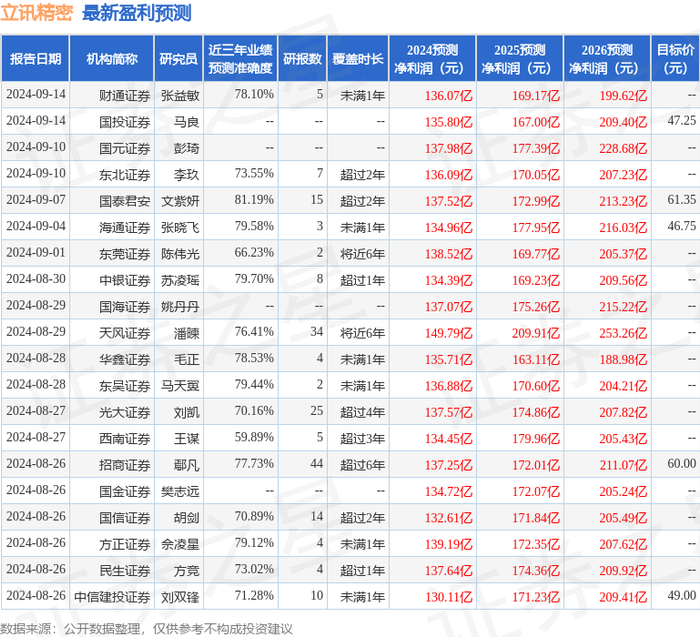
Task: Click researcher name 马良
Action: click(x=187, y=122)
